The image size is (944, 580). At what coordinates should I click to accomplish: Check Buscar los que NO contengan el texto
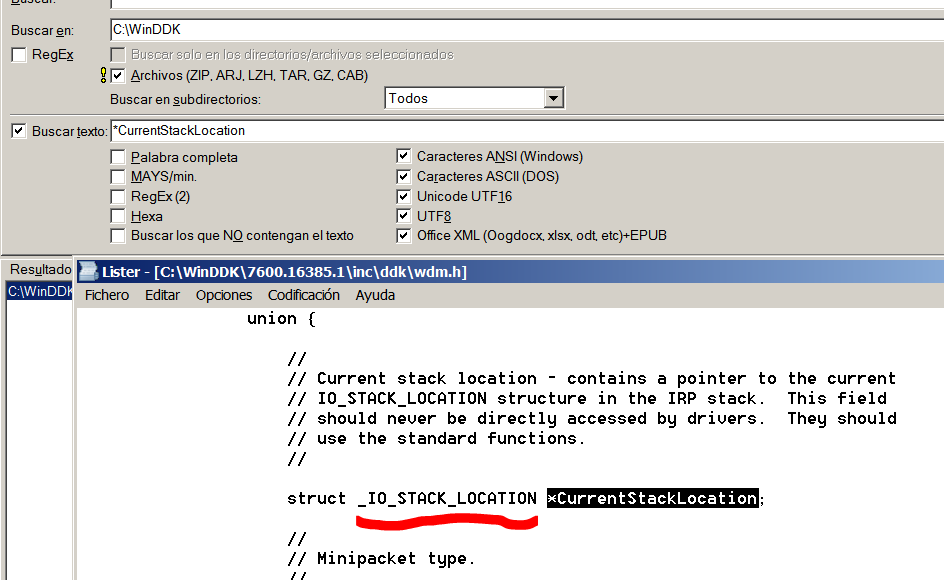tap(119, 236)
